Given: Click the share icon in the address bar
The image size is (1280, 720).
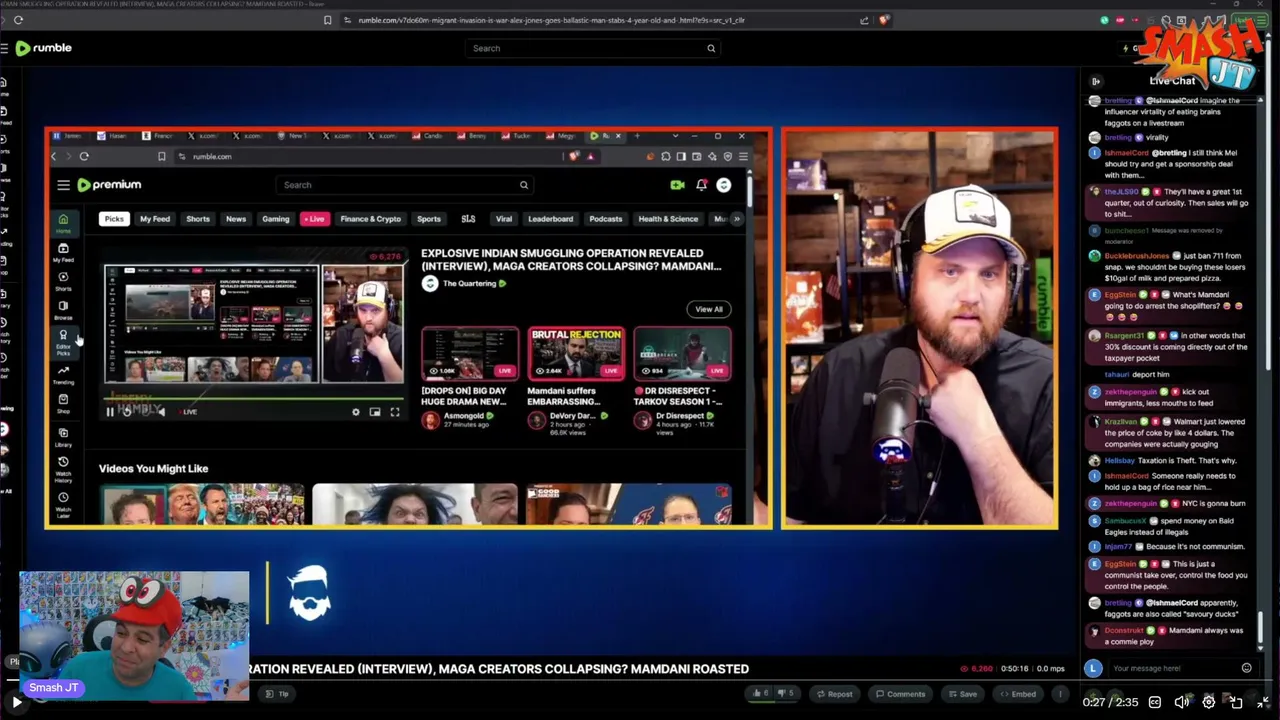Looking at the screenshot, I should pos(864,20).
